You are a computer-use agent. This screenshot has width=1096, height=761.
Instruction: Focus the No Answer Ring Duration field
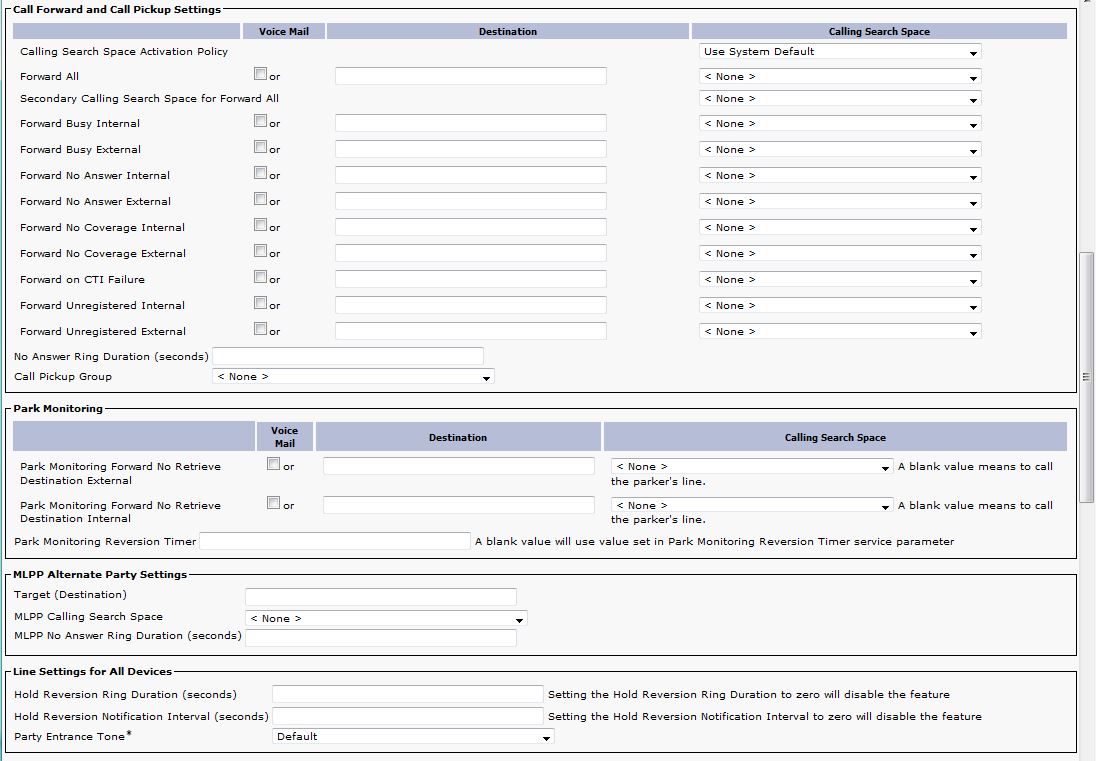[x=348, y=357]
